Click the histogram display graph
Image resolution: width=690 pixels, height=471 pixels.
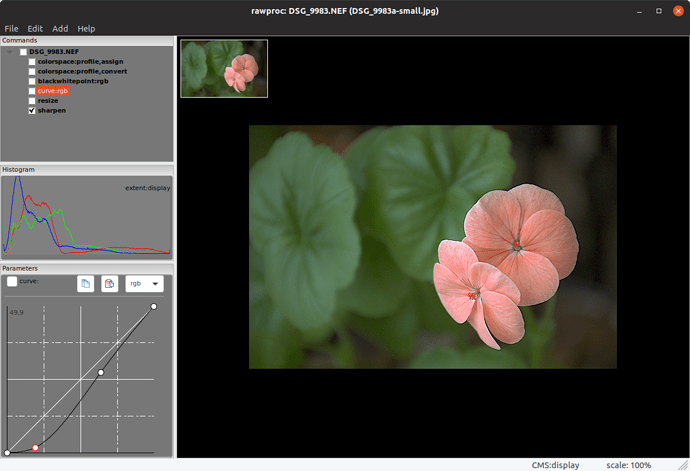tap(87, 217)
